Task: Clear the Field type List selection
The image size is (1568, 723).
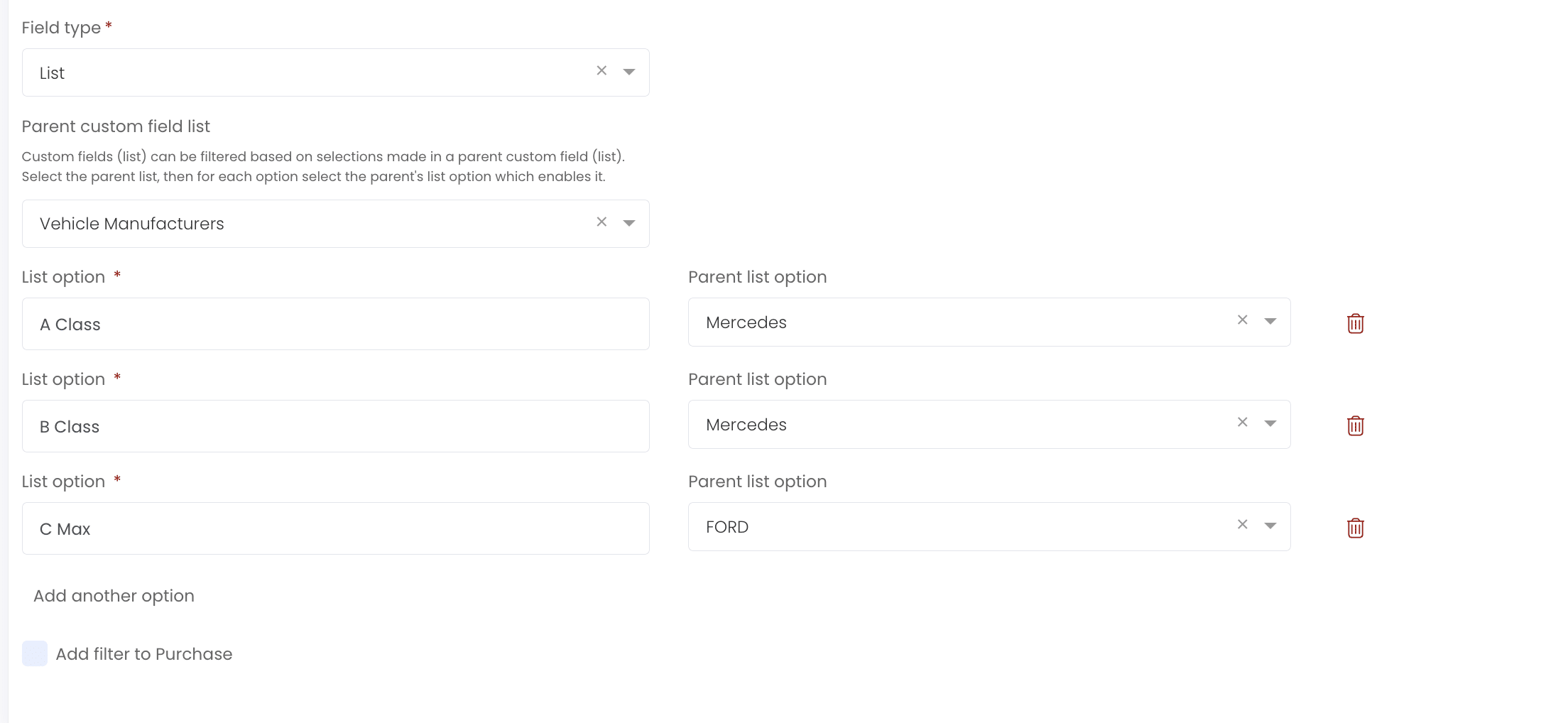Action: 601,70
